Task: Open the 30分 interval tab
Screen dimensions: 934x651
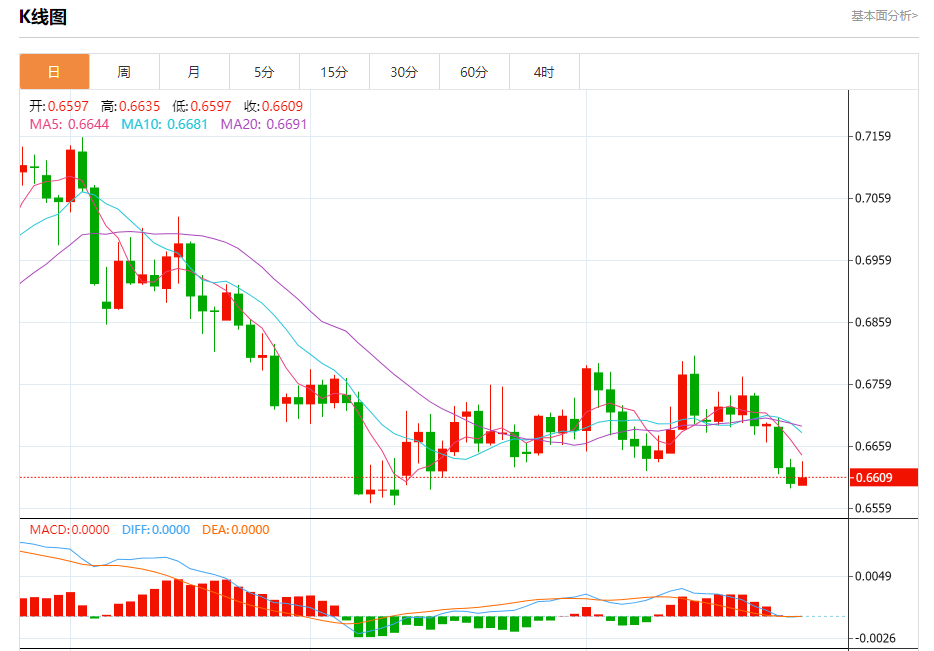Action: pos(404,72)
